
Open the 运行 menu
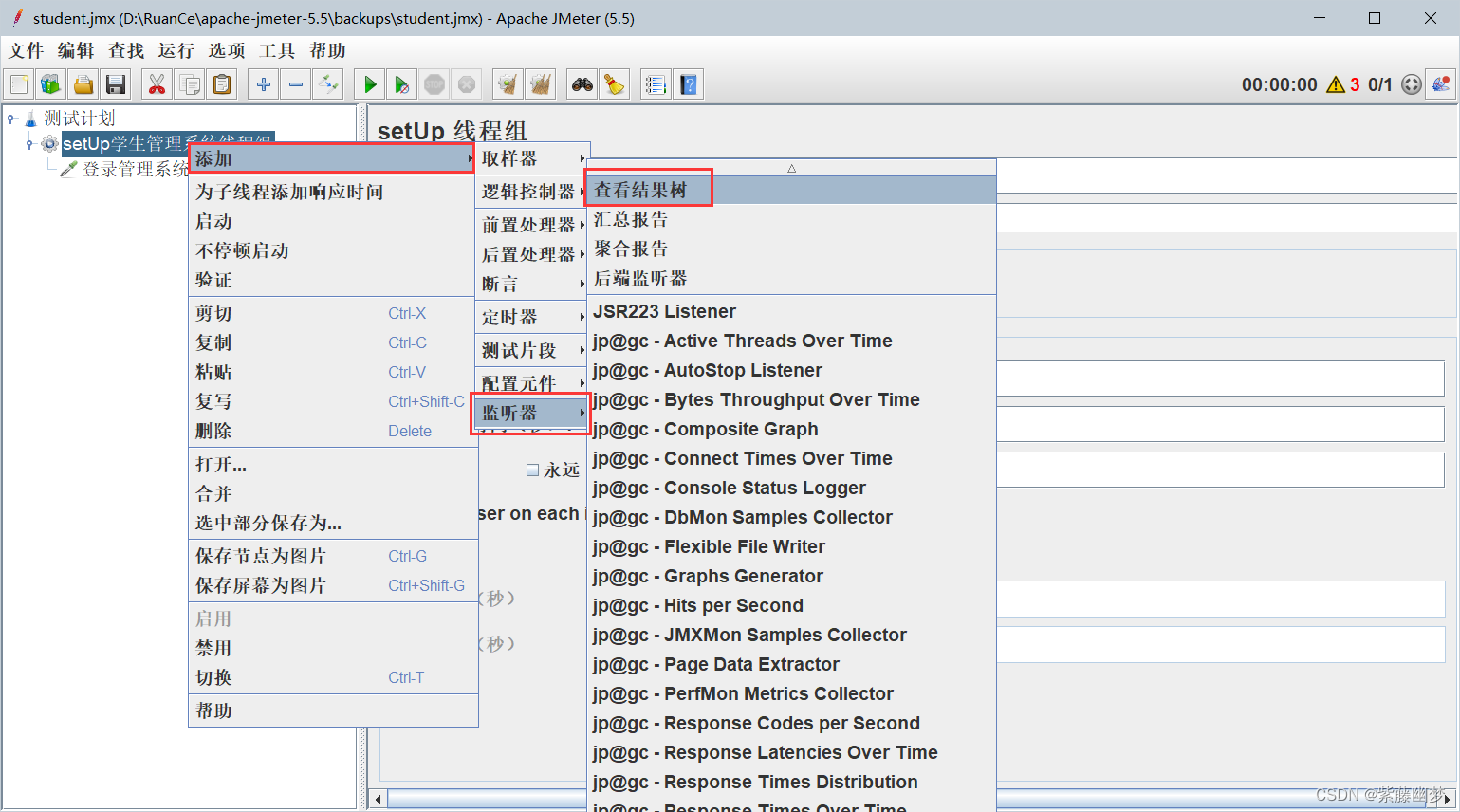176,50
